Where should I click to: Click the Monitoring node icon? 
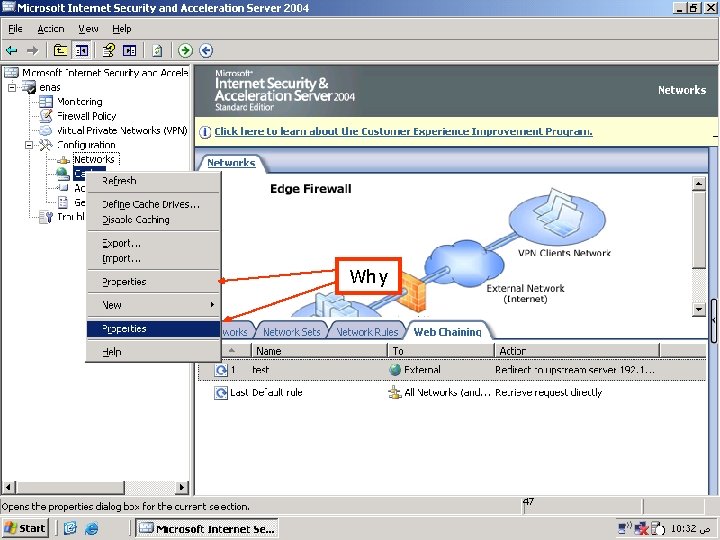(45, 101)
